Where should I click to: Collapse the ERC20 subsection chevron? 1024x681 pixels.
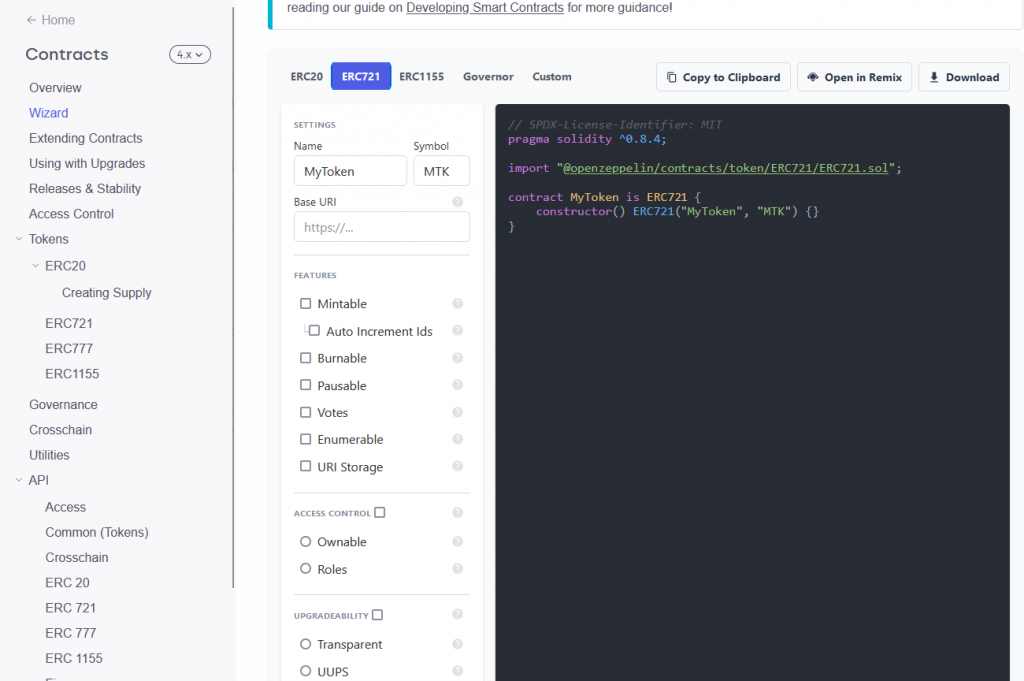click(x=35, y=266)
